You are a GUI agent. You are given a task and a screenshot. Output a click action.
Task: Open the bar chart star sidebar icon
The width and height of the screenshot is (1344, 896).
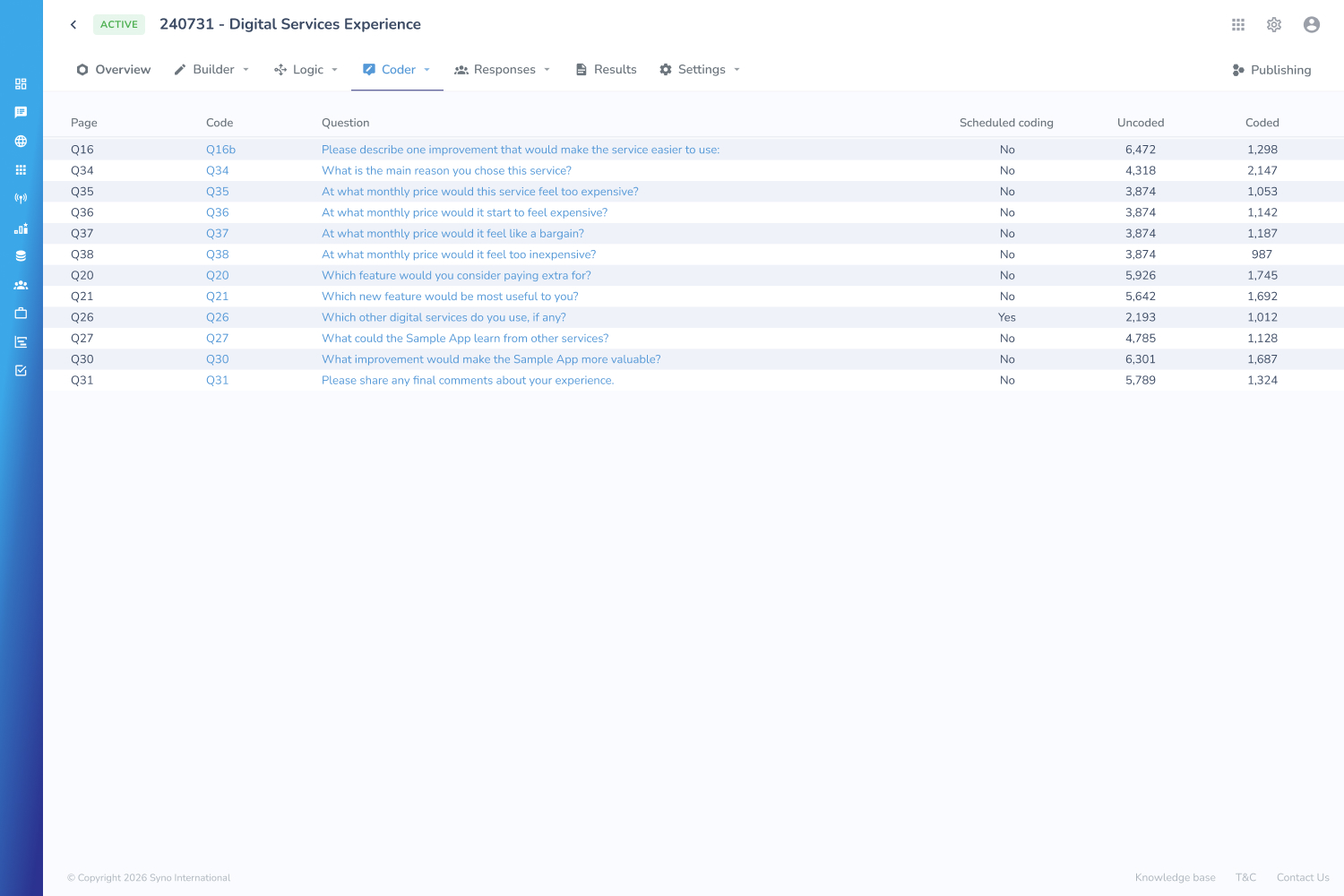(x=21, y=228)
